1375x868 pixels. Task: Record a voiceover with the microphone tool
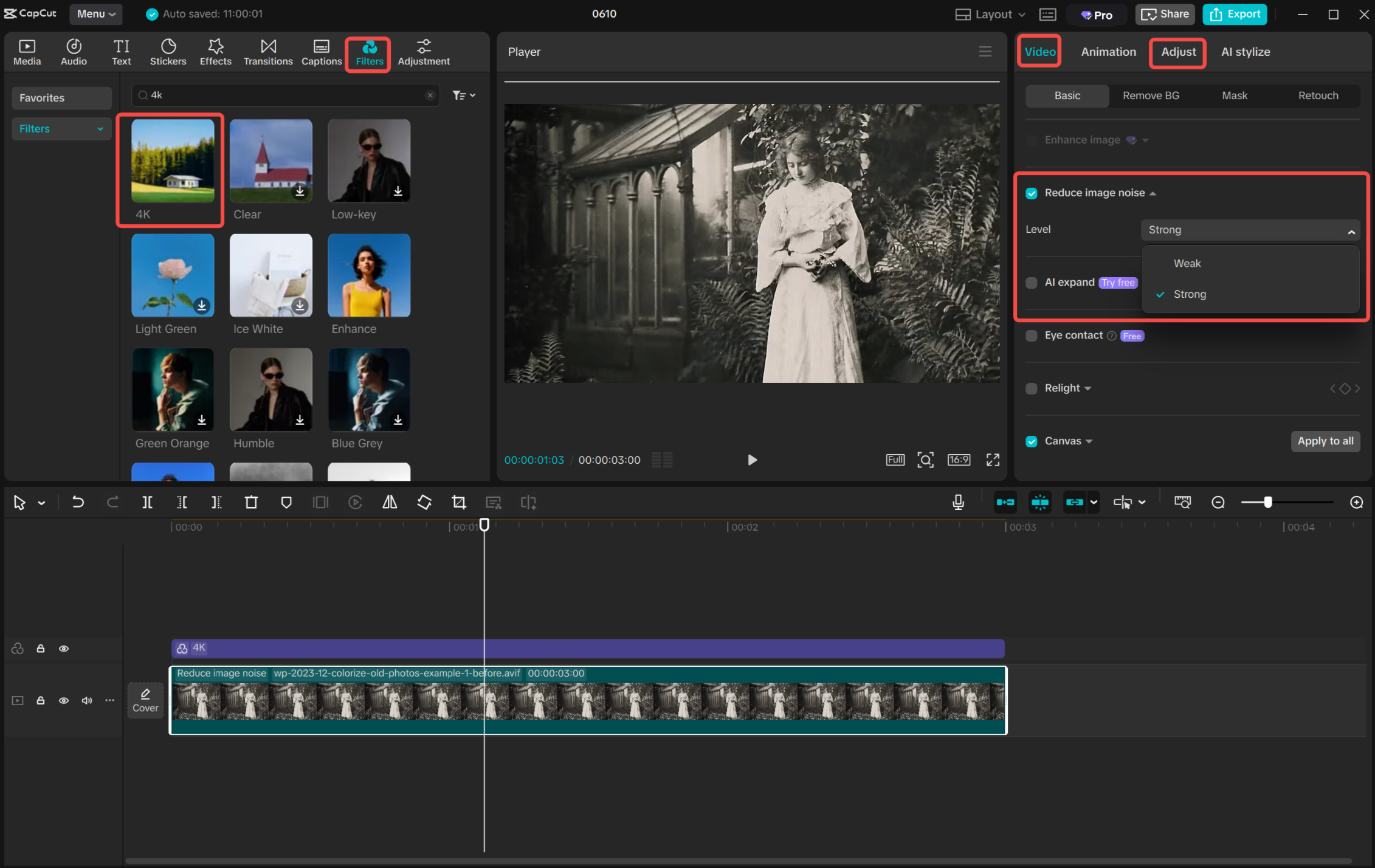(x=958, y=502)
